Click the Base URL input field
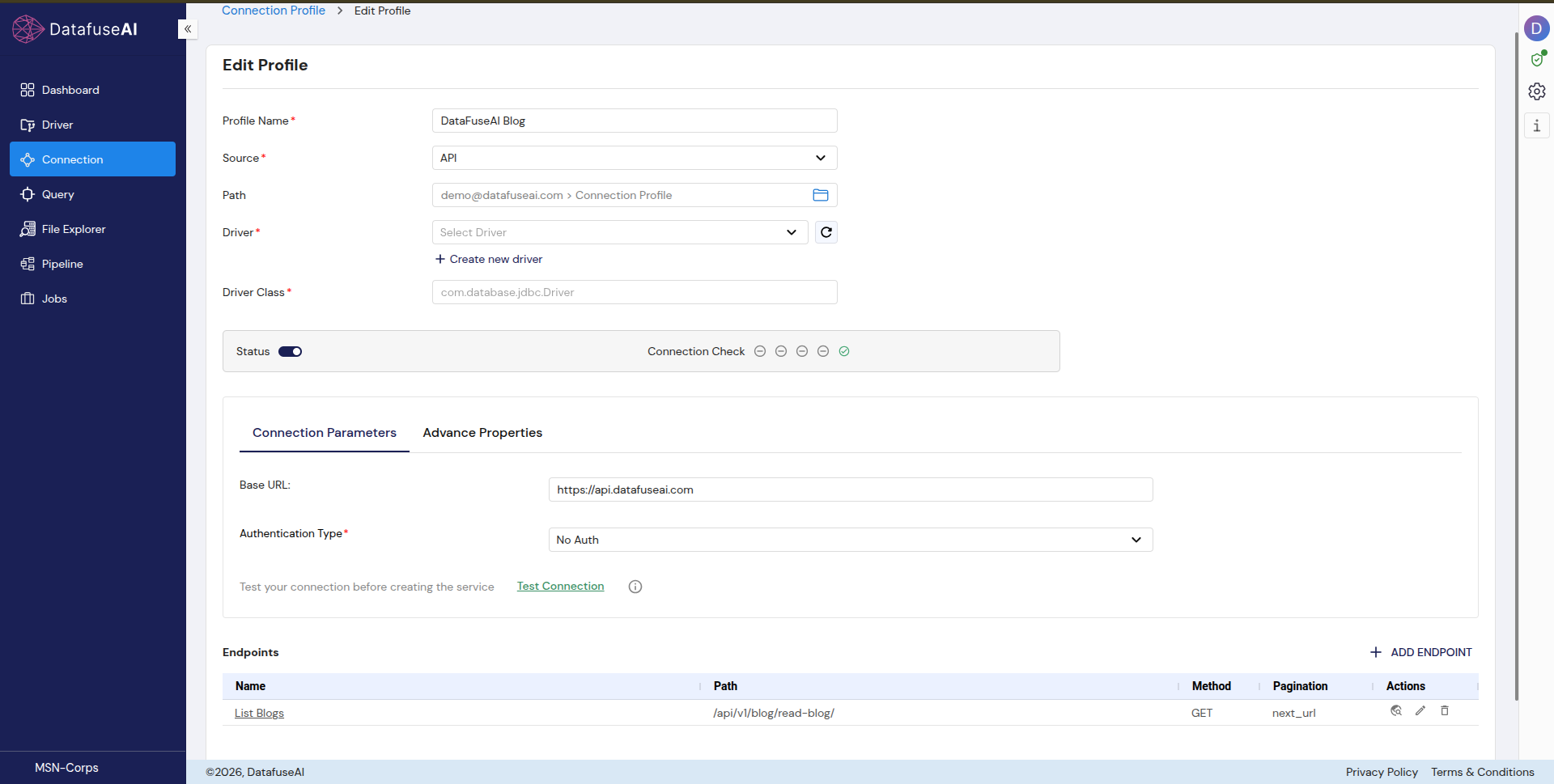 (851, 489)
